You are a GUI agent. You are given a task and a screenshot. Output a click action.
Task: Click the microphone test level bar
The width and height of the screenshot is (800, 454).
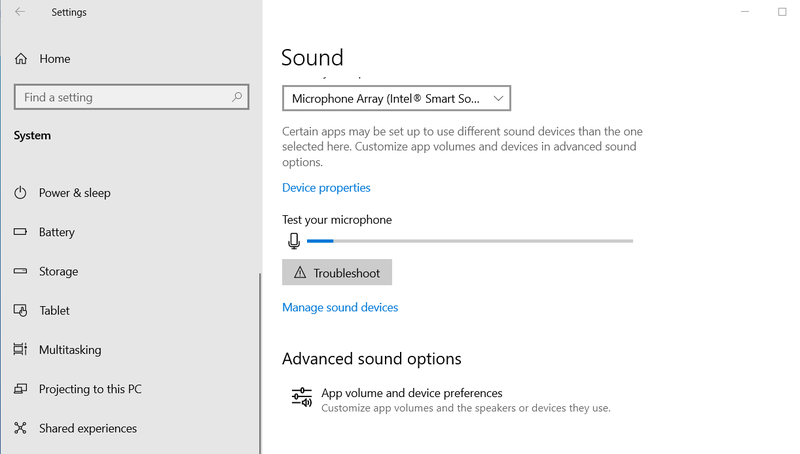tap(470, 241)
